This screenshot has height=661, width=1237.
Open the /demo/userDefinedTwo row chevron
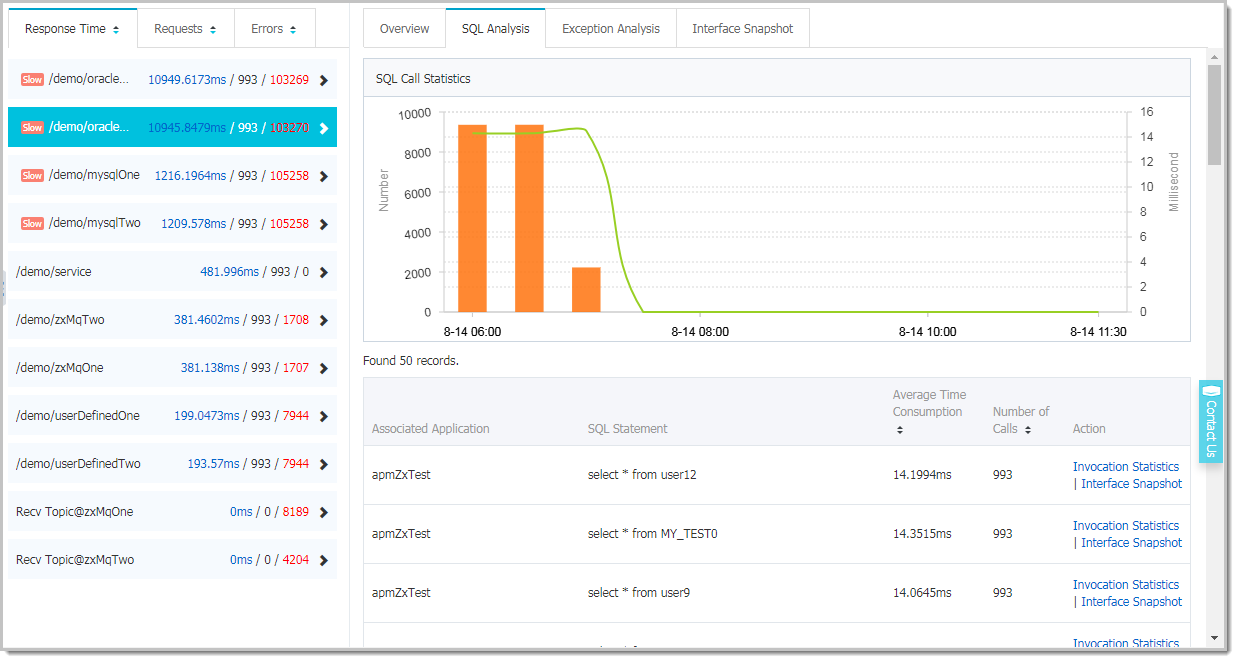click(323, 464)
